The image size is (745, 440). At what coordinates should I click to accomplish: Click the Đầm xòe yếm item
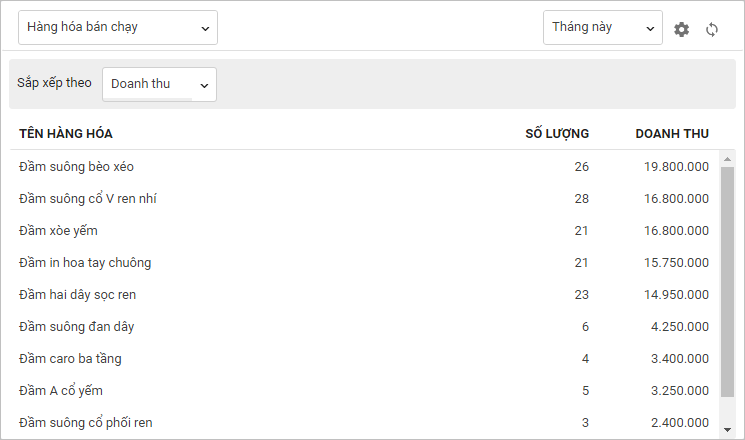(x=58, y=231)
